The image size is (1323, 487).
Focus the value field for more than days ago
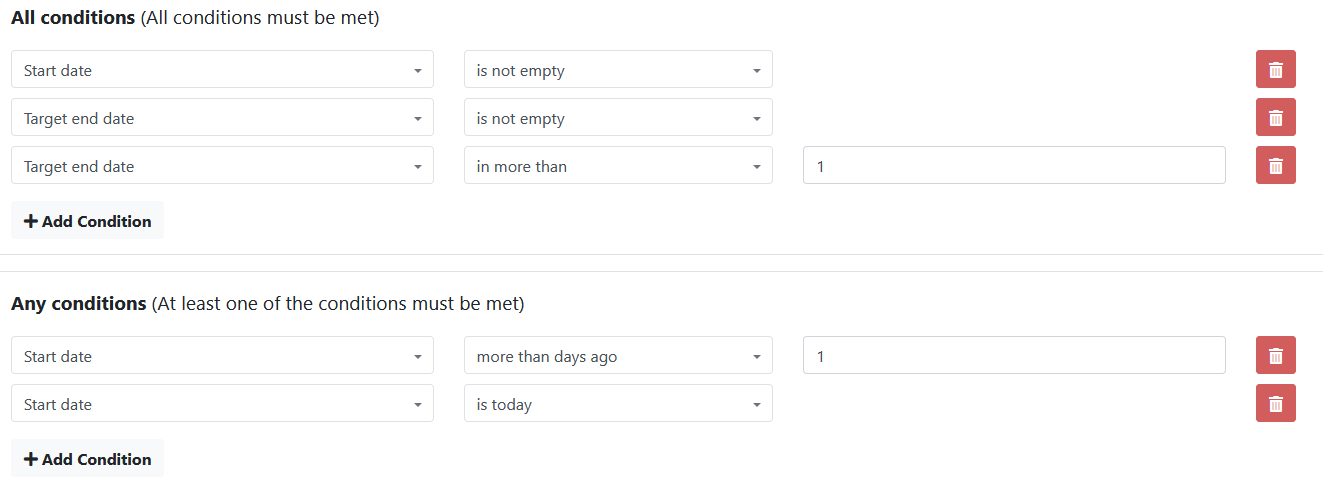1014,356
